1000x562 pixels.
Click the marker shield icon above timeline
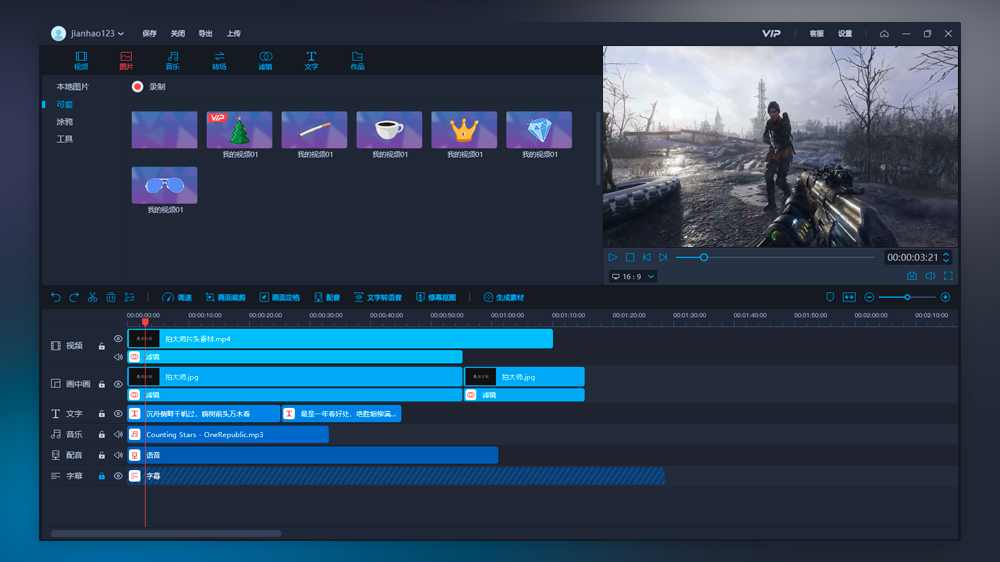pyautogui.click(x=830, y=297)
